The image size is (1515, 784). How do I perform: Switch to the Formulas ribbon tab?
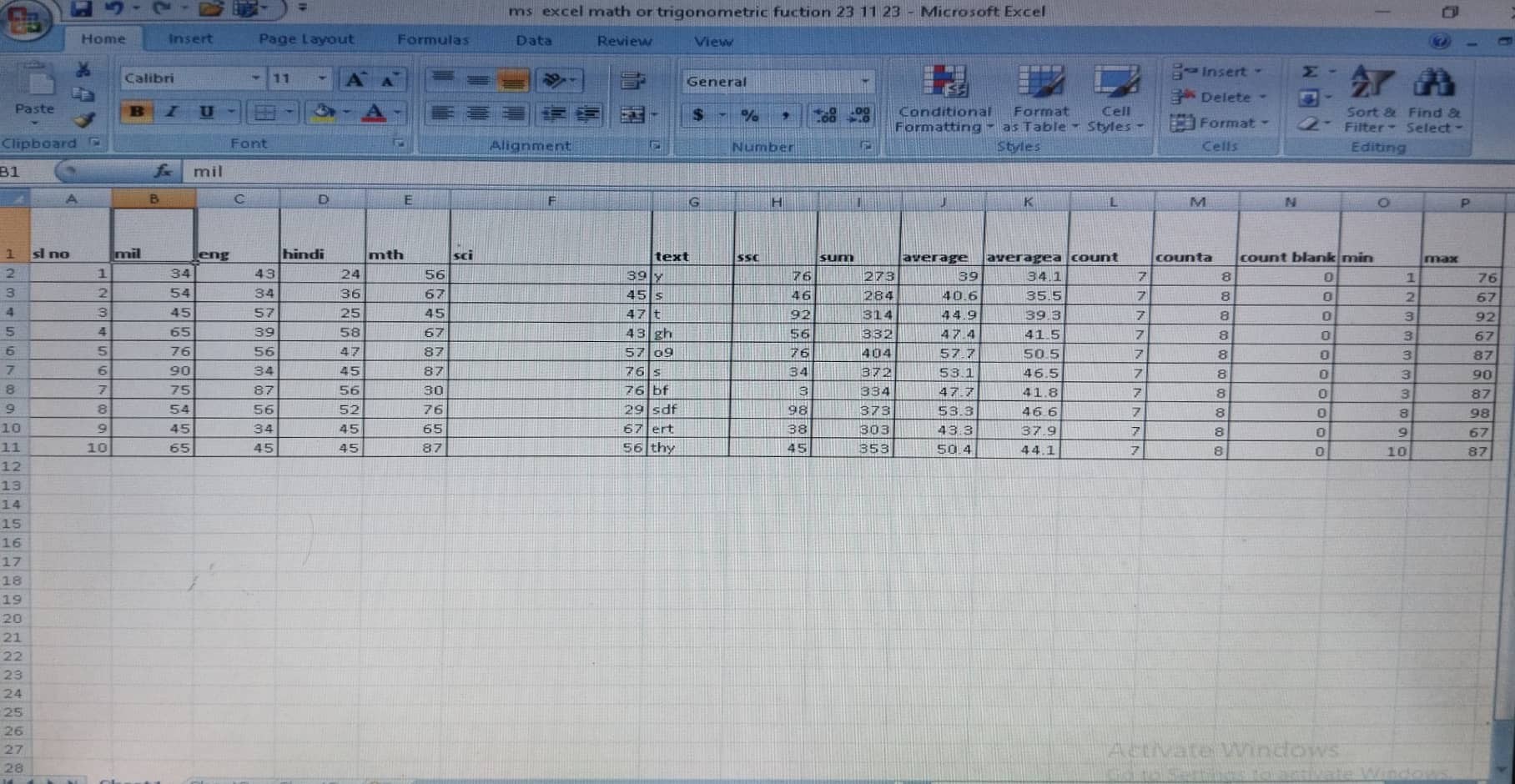[432, 39]
